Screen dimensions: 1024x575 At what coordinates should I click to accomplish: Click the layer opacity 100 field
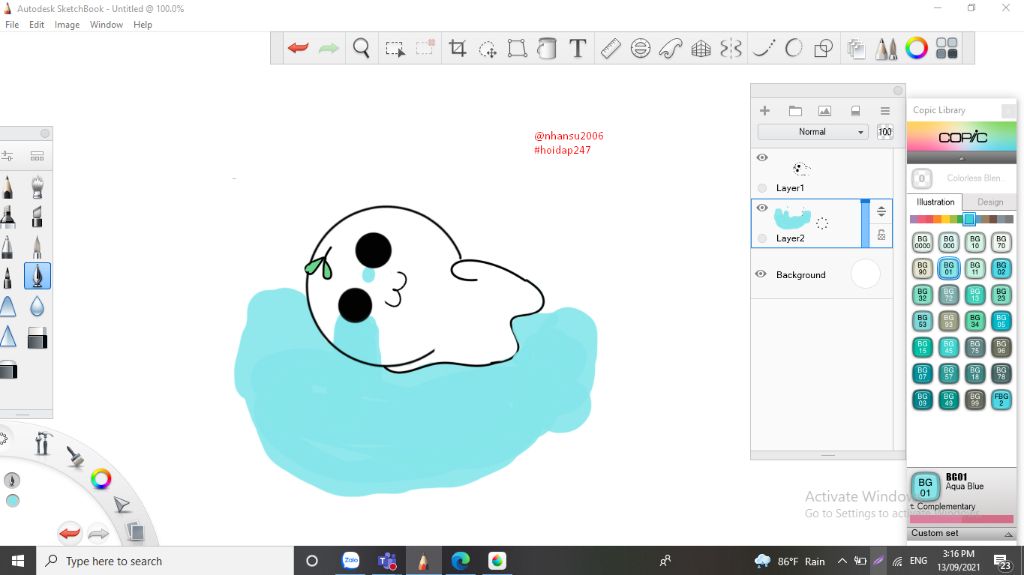point(884,131)
